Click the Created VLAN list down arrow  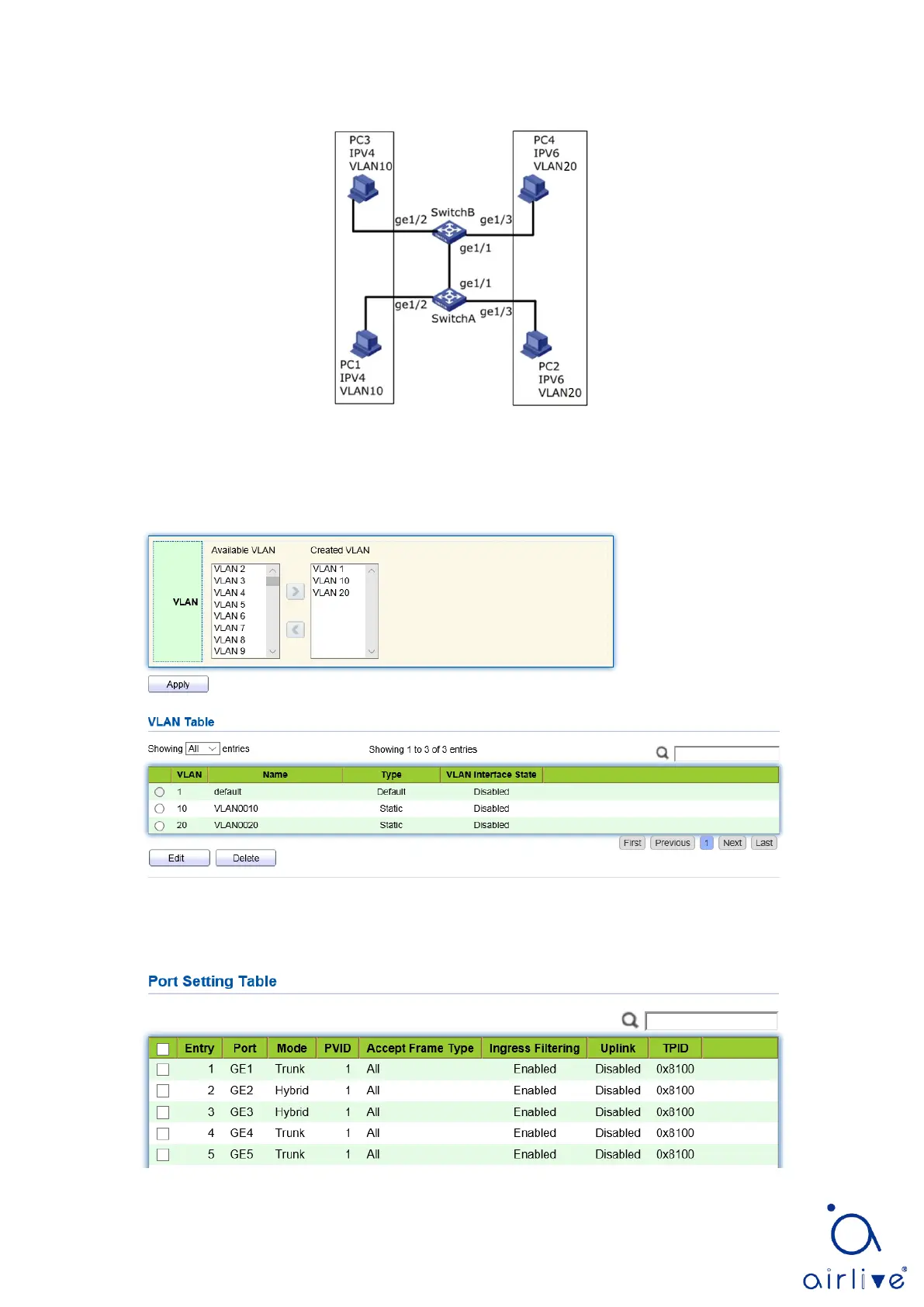click(x=372, y=651)
